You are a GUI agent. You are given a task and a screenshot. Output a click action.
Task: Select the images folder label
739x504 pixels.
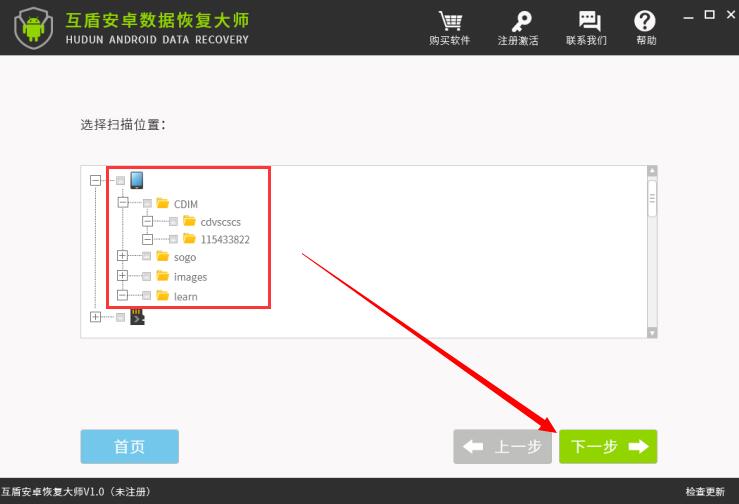[190, 277]
